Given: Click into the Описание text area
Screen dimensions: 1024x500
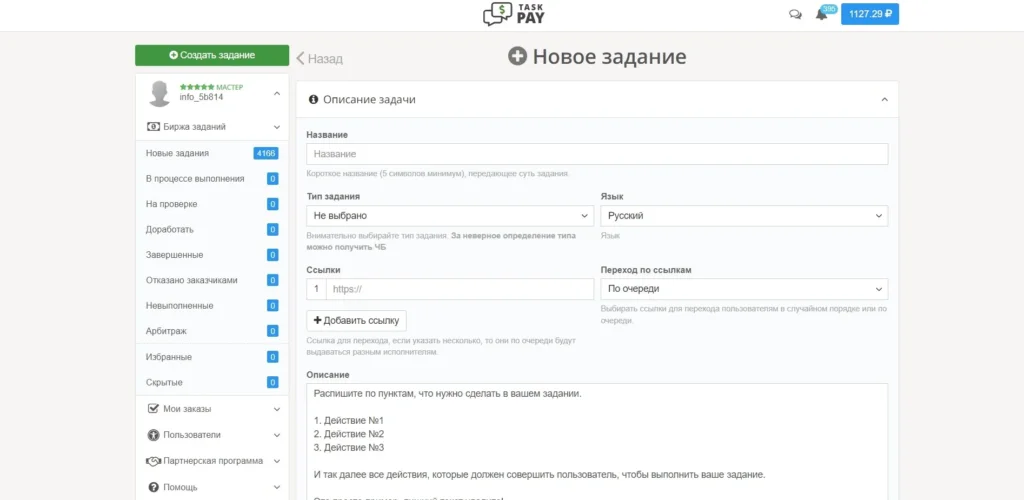Looking at the screenshot, I should [x=597, y=441].
